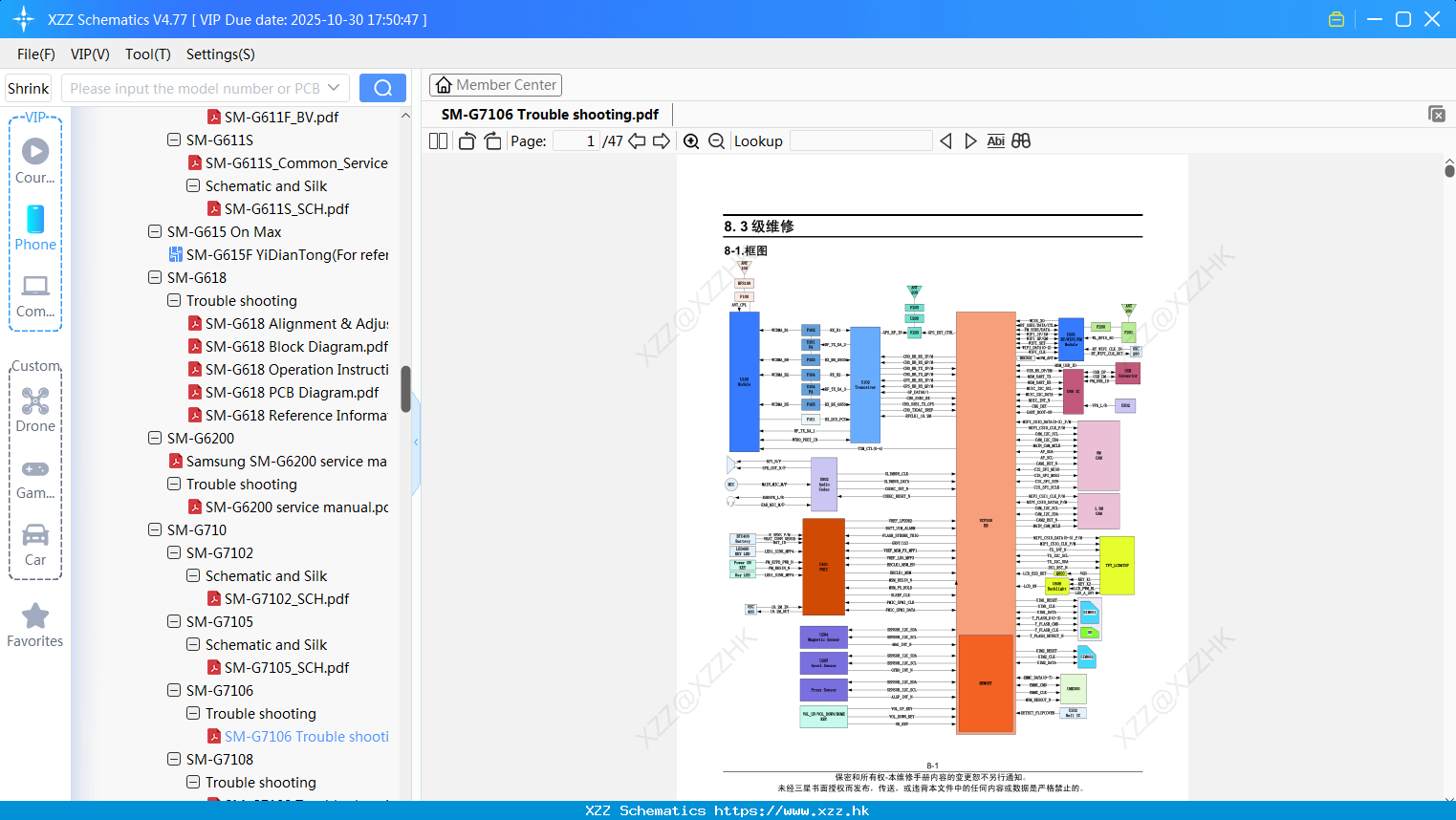Open the Settings(S) menu
The height and width of the screenshot is (820, 1456).
[x=221, y=54]
